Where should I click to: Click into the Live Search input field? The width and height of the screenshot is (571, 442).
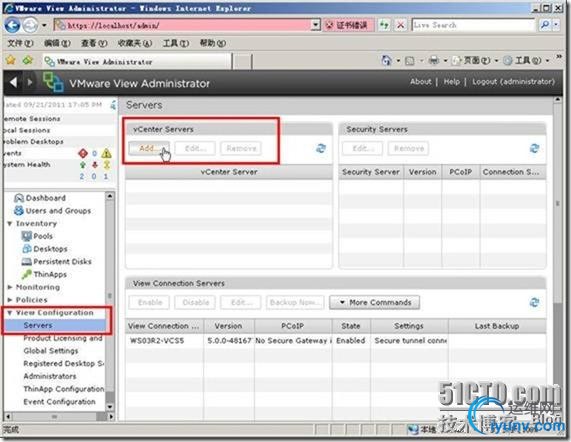(473, 25)
